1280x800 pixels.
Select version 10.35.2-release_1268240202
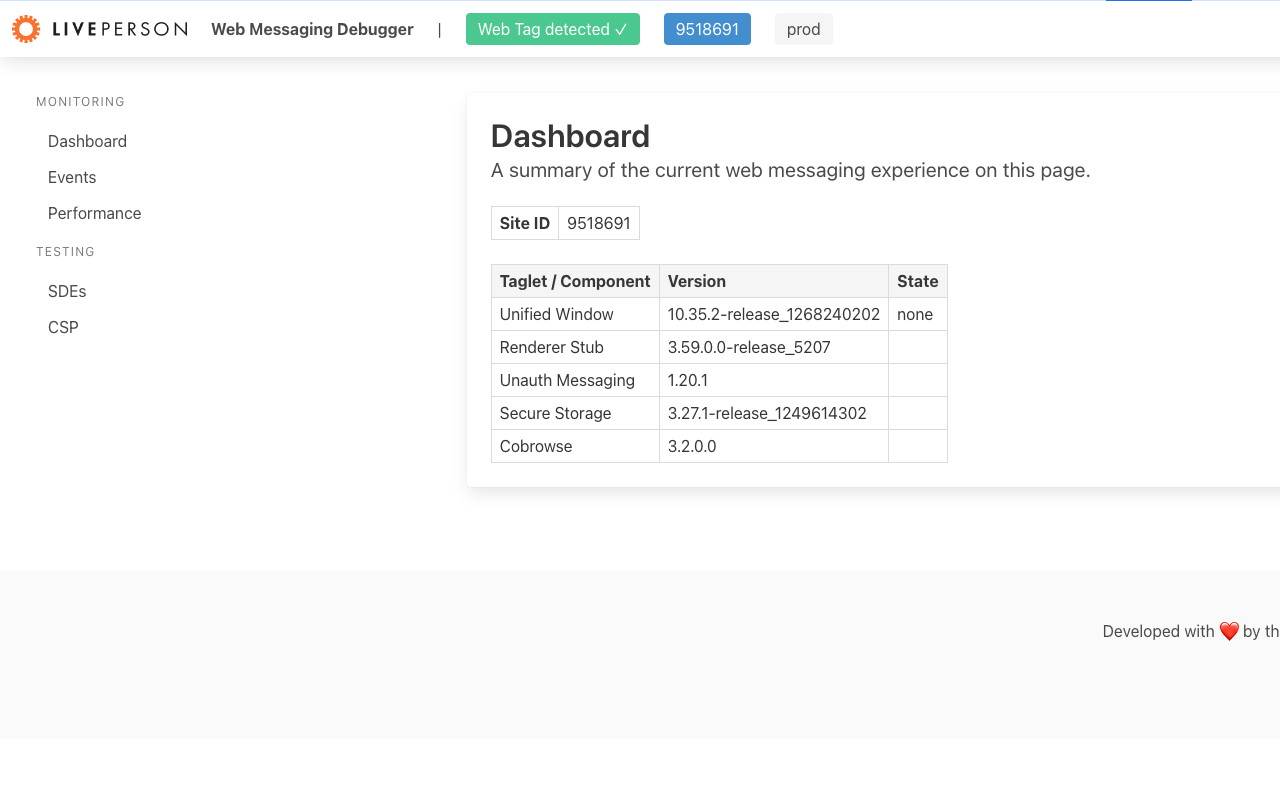click(x=774, y=314)
